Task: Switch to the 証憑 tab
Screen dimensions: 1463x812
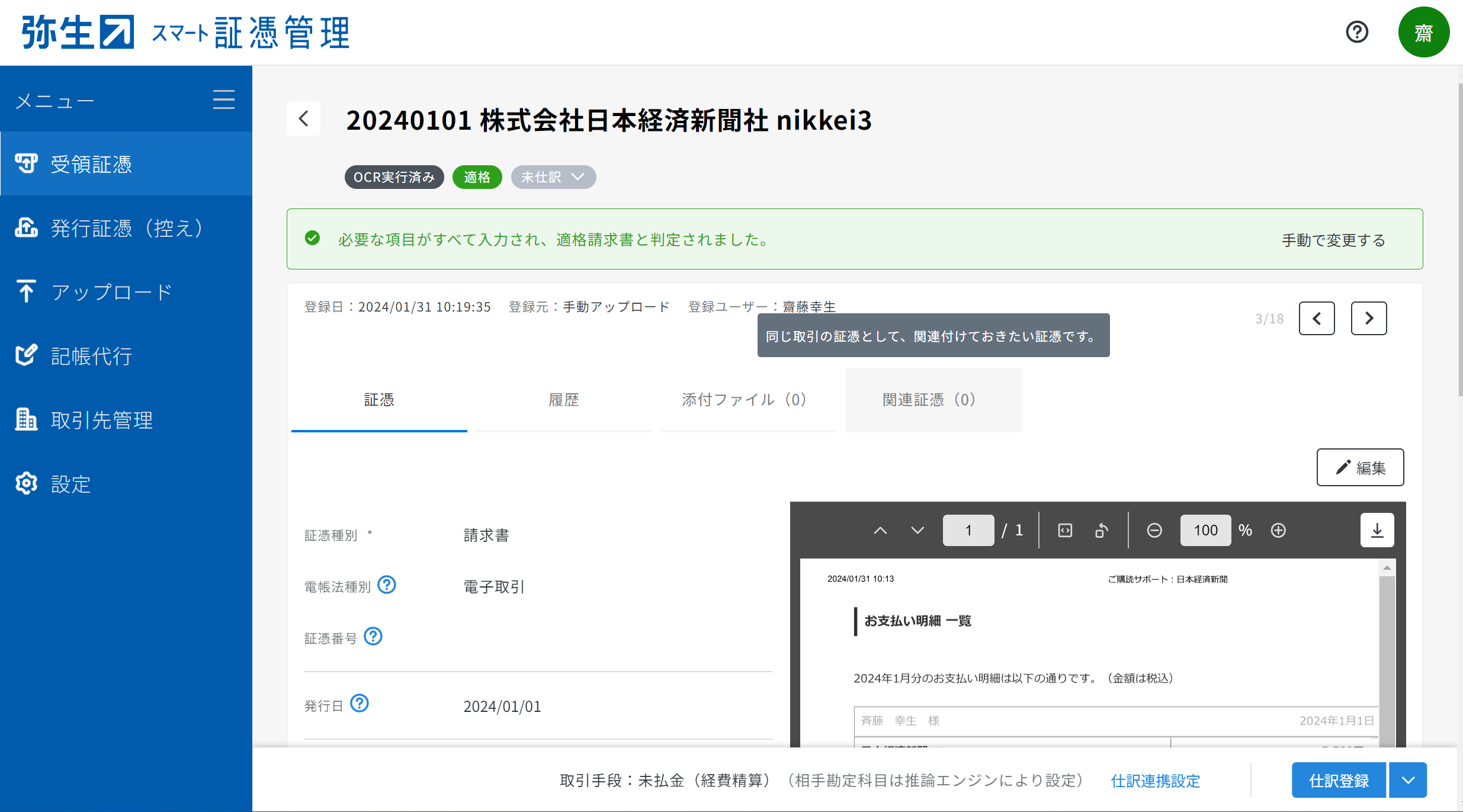Action: pyautogui.click(x=379, y=400)
